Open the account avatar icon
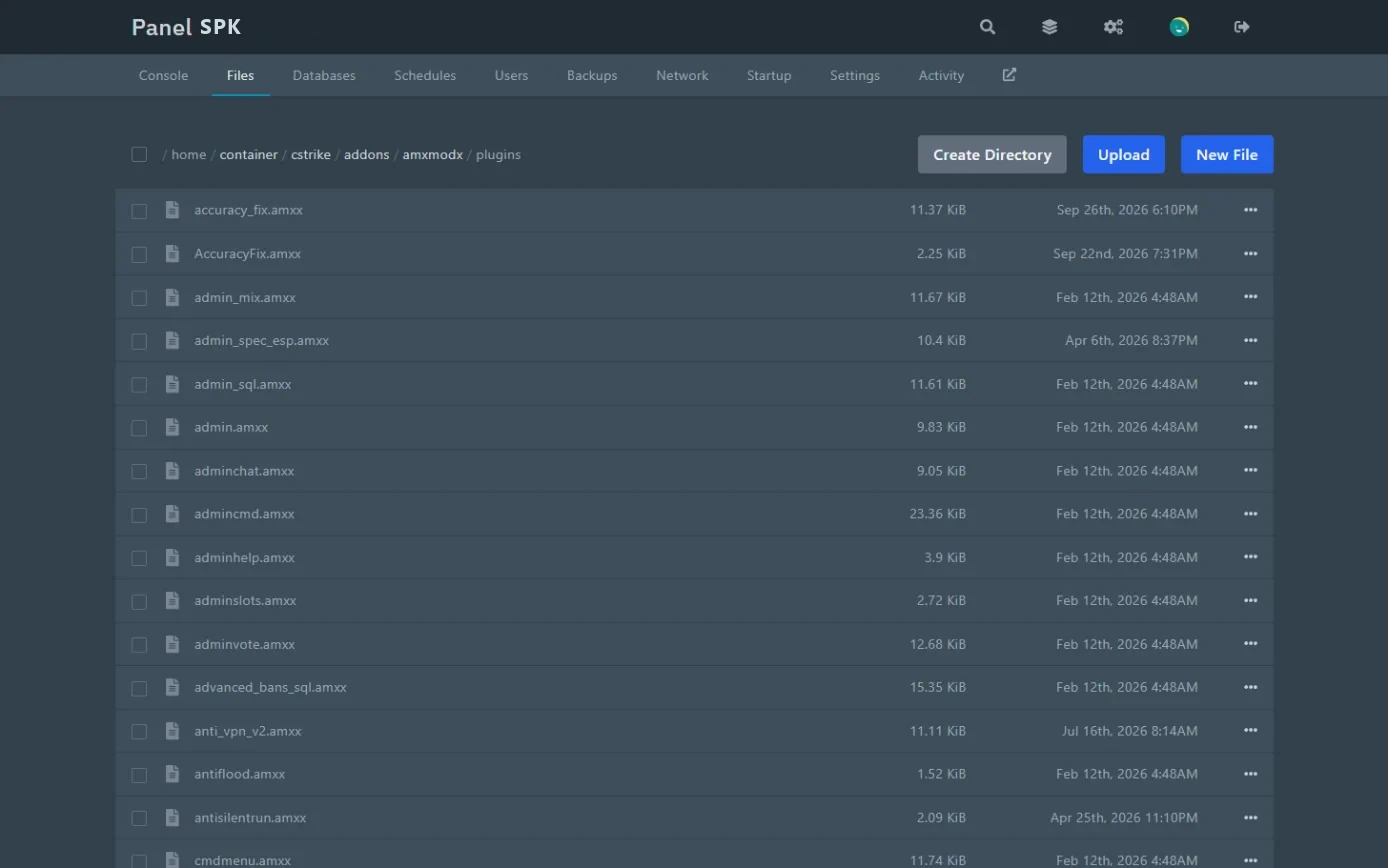 click(1179, 27)
